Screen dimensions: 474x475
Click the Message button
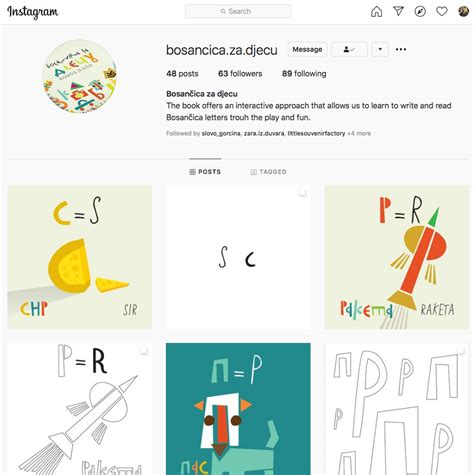[307, 49]
